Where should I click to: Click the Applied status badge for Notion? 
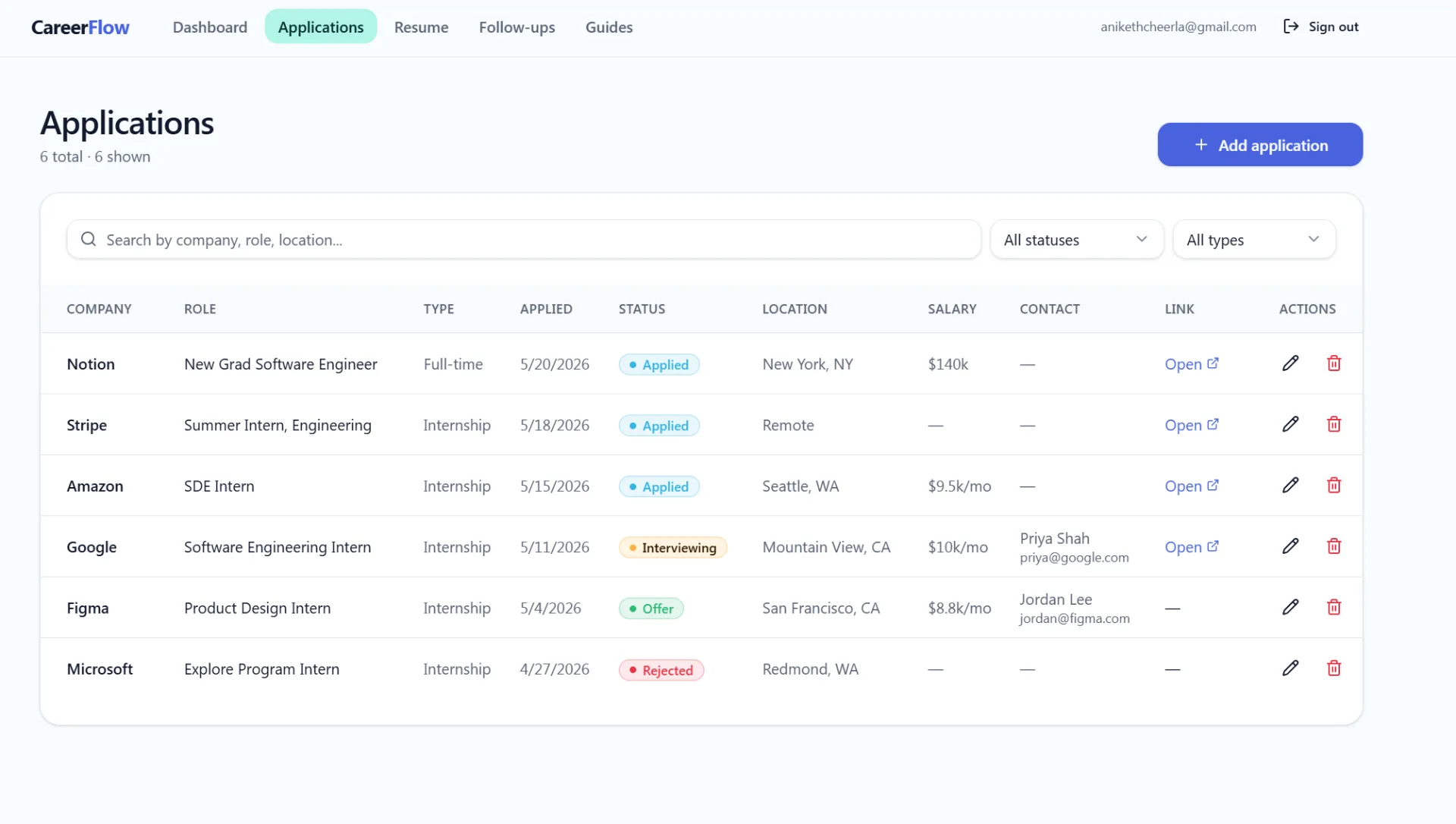pyautogui.click(x=659, y=365)
